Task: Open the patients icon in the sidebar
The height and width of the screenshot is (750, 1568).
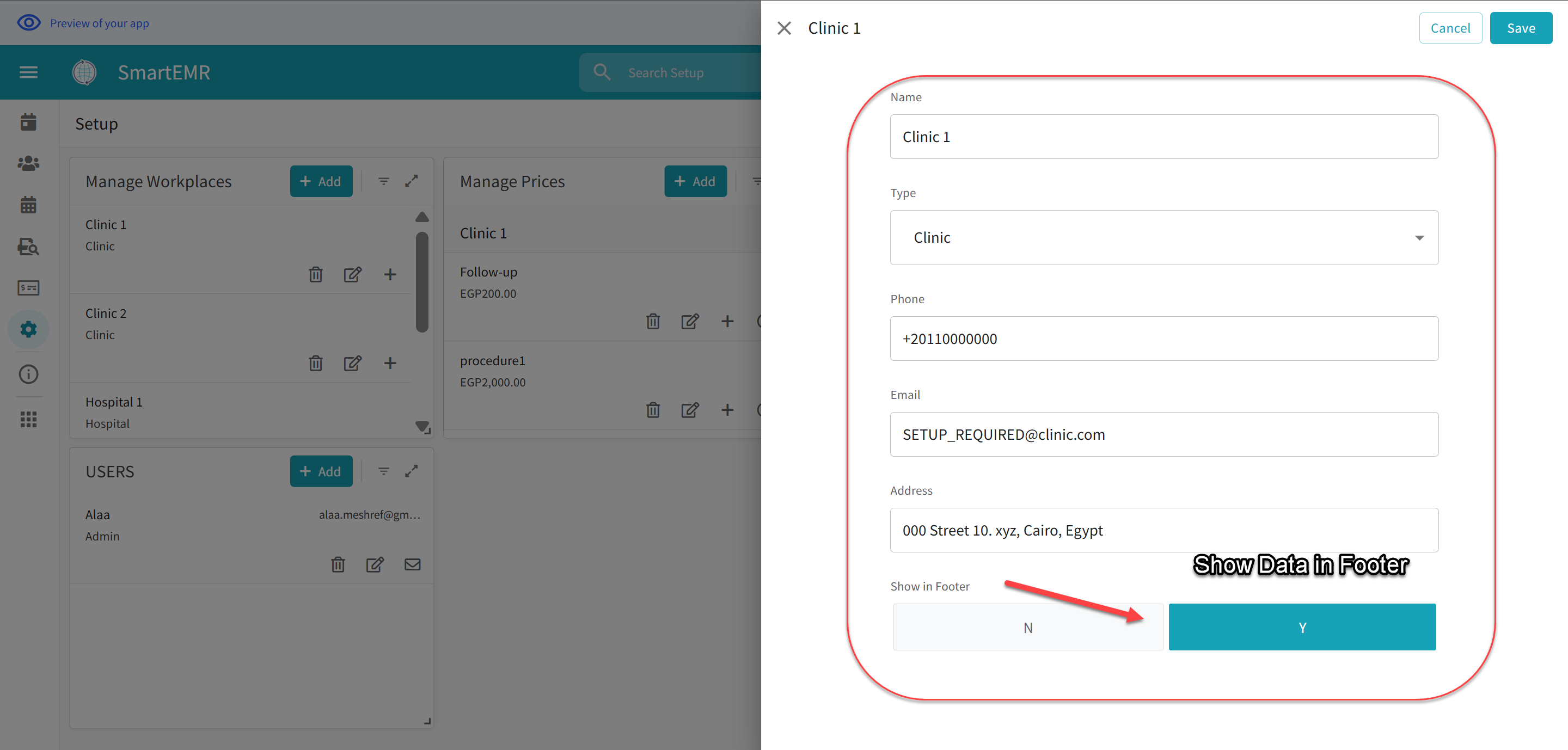Action: click(29, 162)
